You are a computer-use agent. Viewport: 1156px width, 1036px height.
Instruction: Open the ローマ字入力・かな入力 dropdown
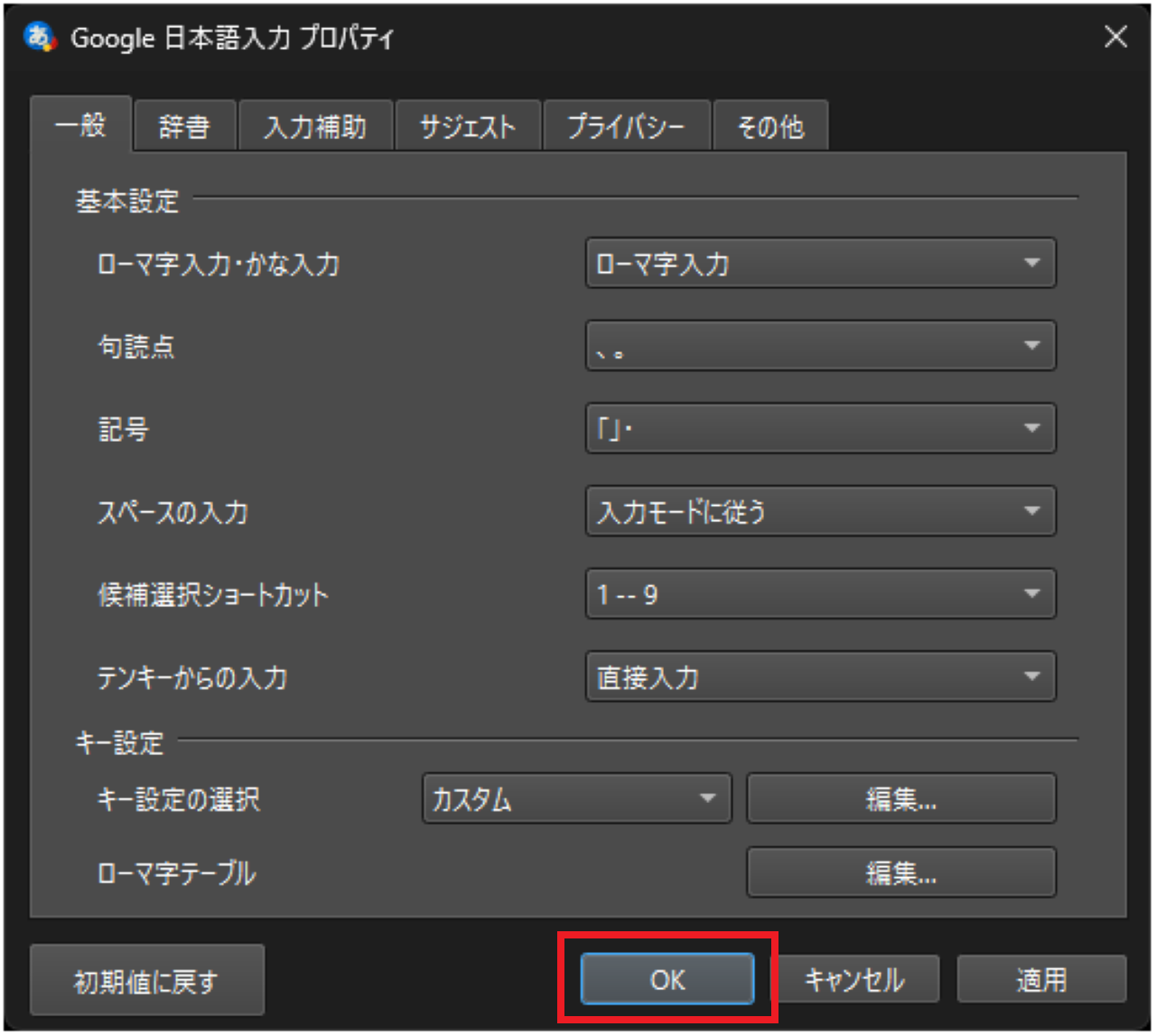(820, 263)
